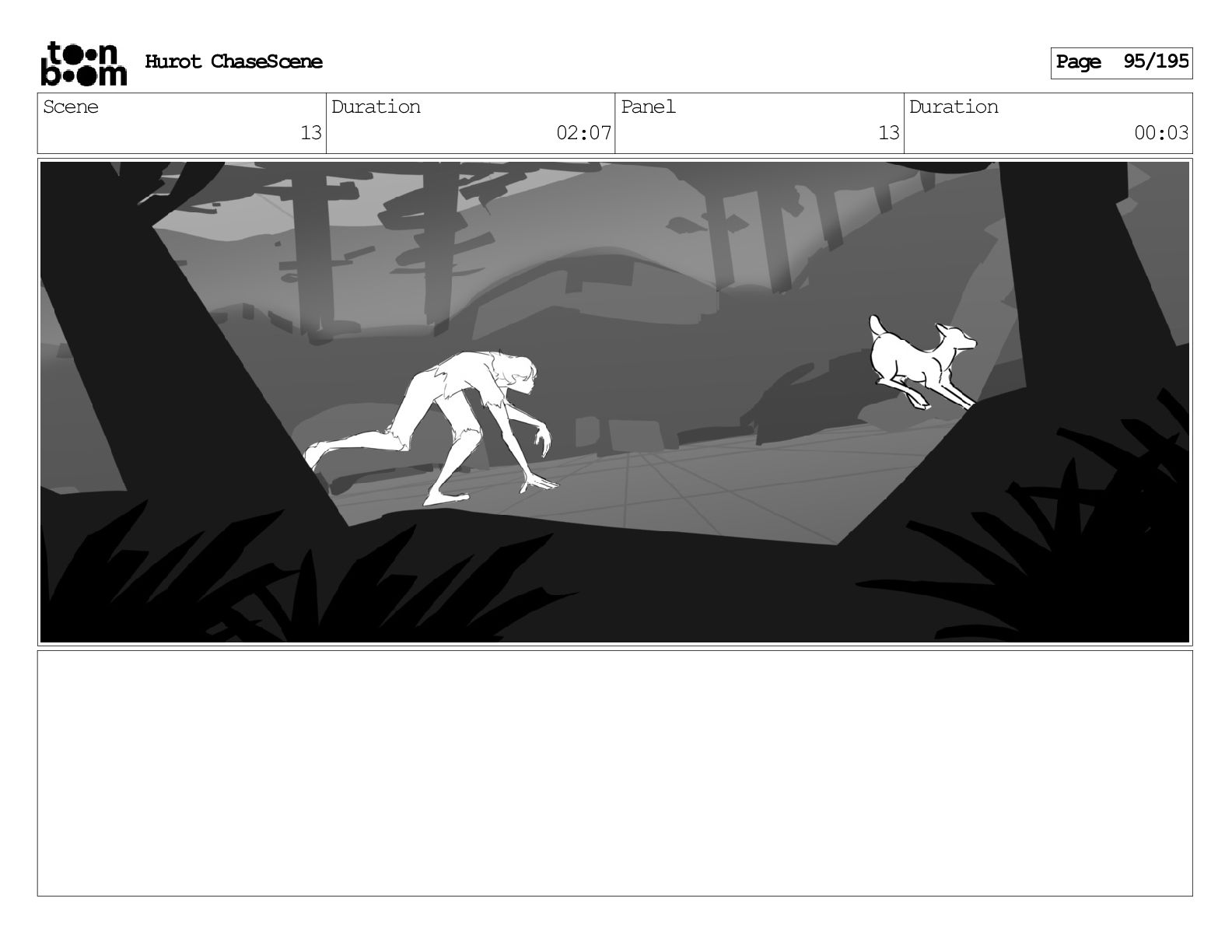Select the Hurot ChaseScene title text
The image size is (1232, 952).
tap(234, 61)
